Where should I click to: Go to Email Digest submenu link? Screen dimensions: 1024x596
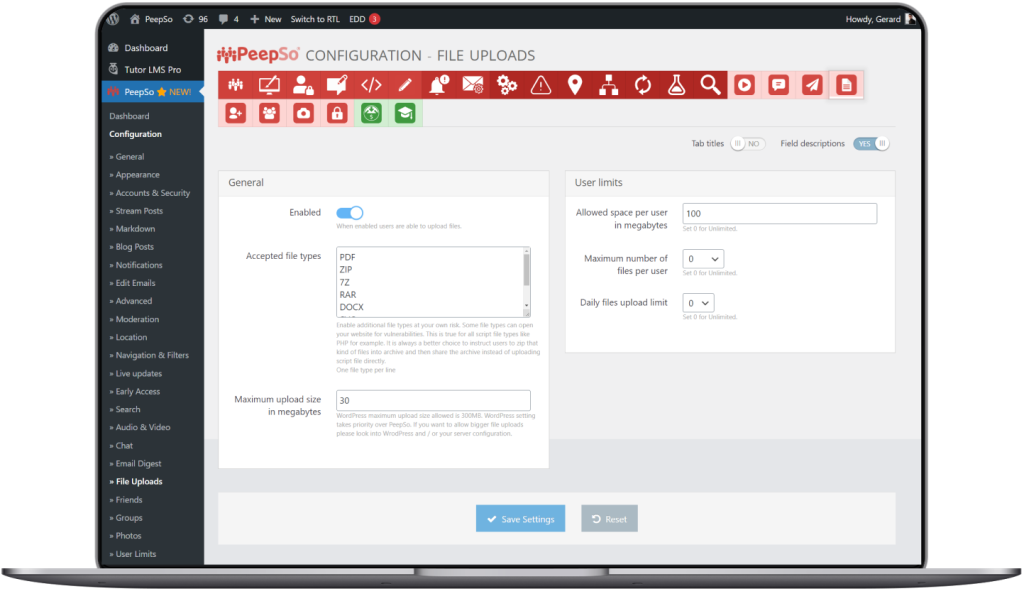tap(138, 463)
